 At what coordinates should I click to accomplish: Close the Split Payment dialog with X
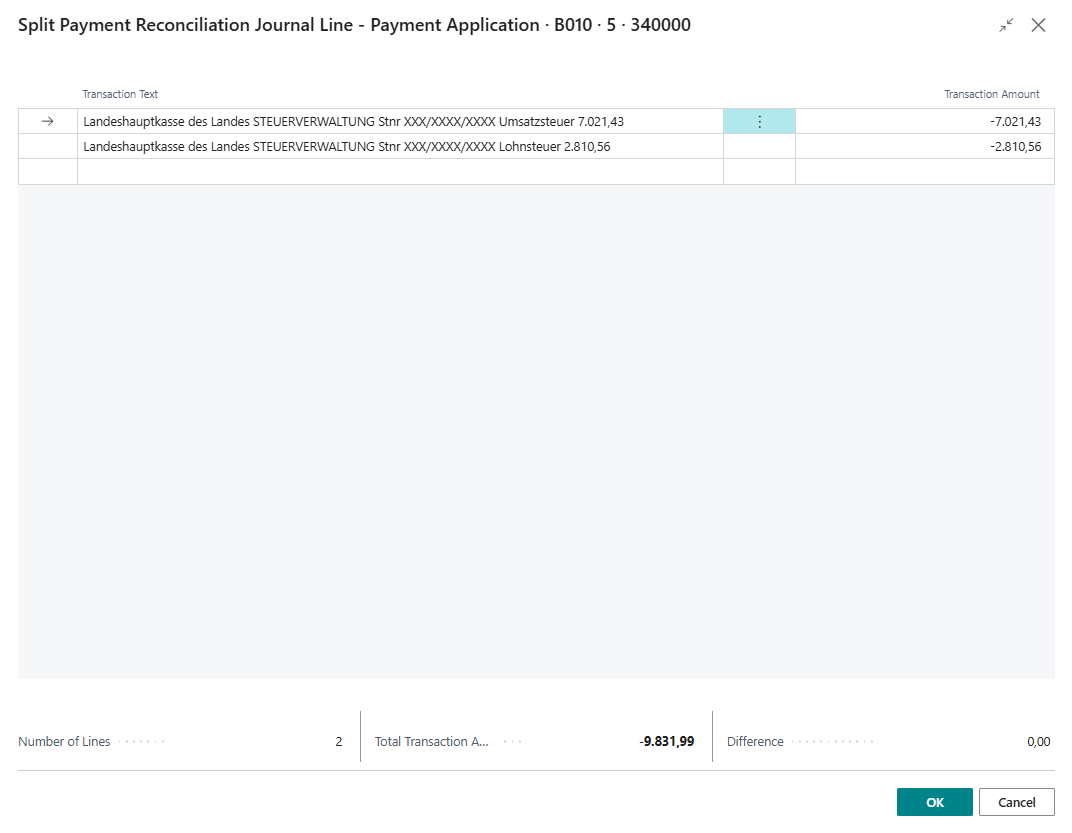[x=1039, y=25]
